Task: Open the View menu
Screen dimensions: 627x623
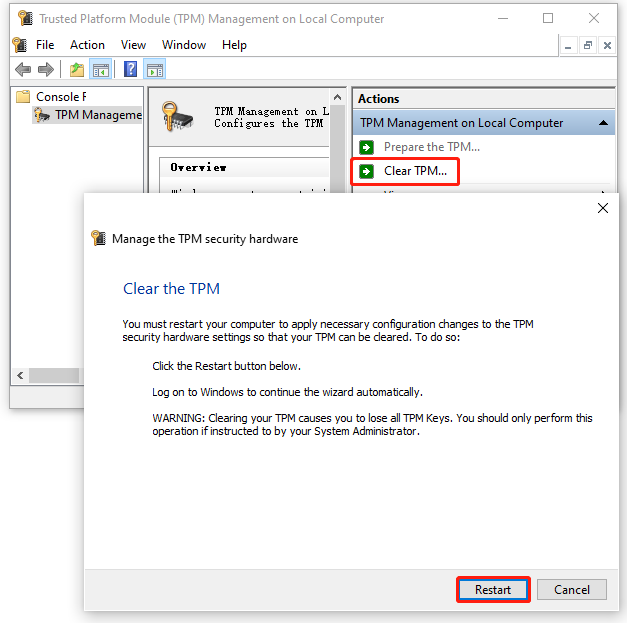Action: [133, 45]
